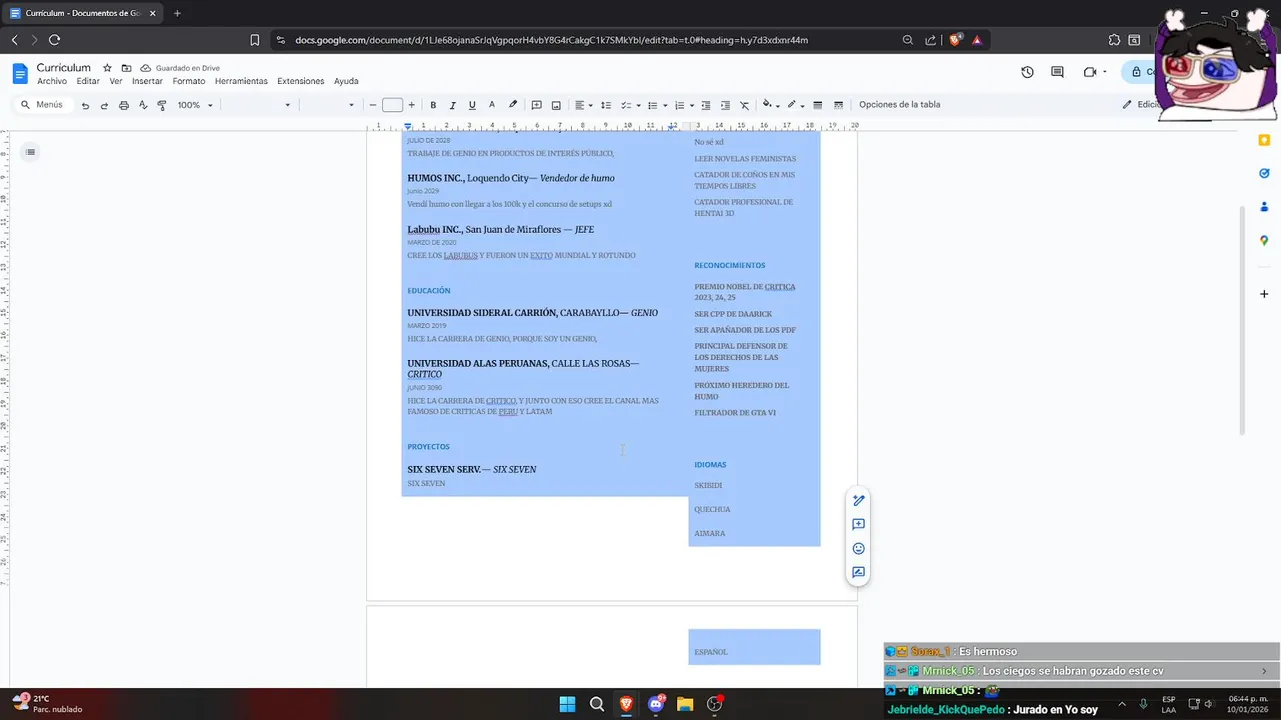Open the Extensiones menu
Image resolution: width=1281 pixels, height=720 pixels.
[301, 81]
